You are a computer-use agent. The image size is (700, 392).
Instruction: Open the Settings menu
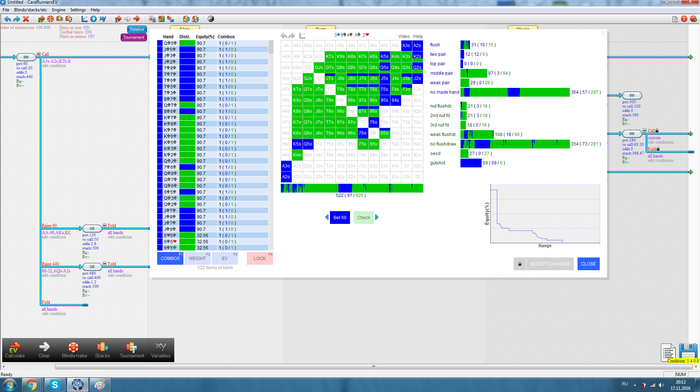(x=78, y=10)
